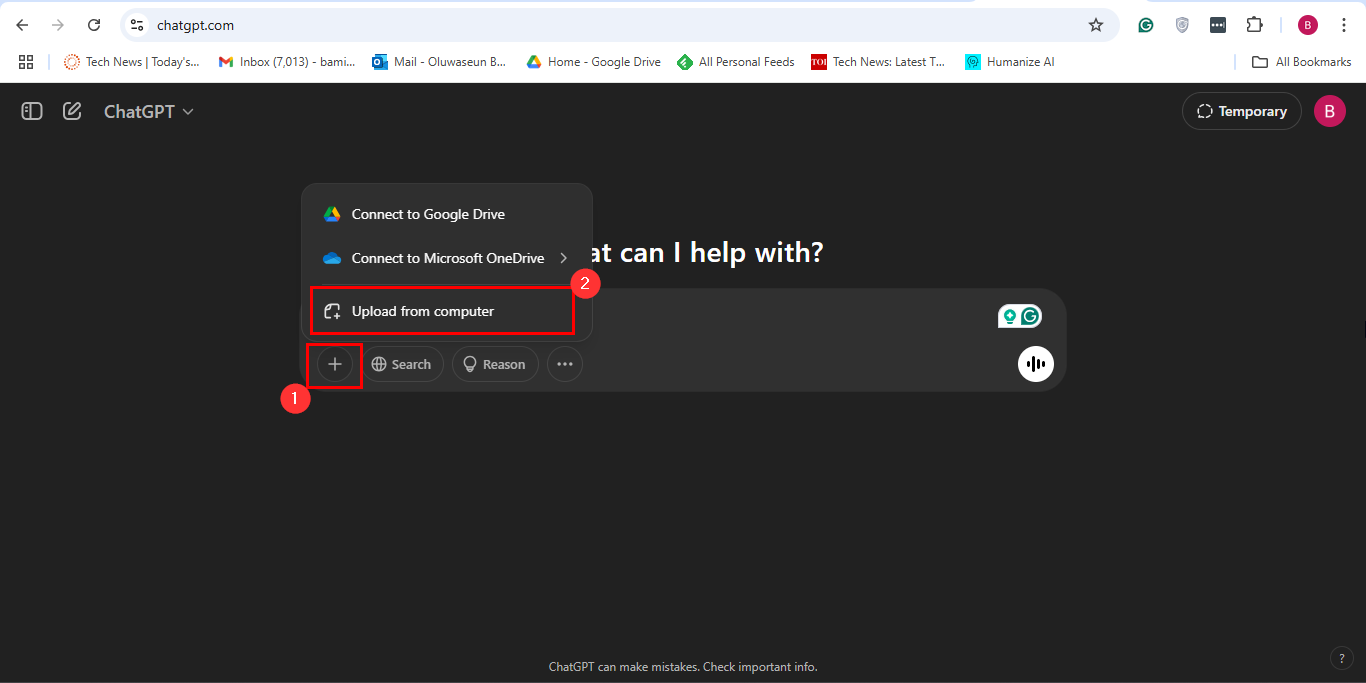Open the All Bookmarks folder
1366x683 pixels.
(1302, 62)
